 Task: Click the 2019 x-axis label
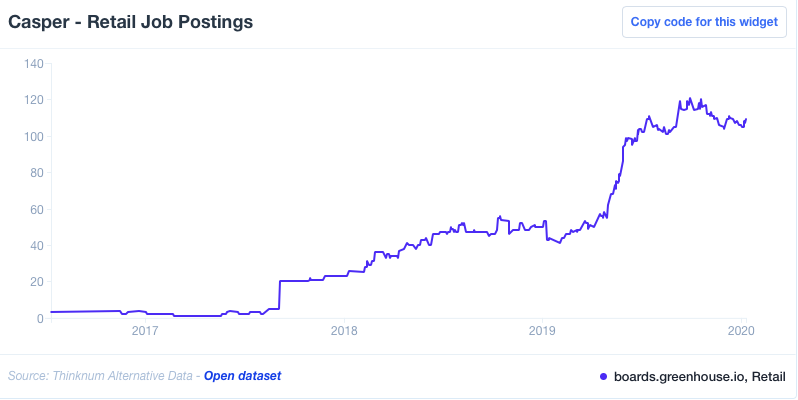[543, 332]
